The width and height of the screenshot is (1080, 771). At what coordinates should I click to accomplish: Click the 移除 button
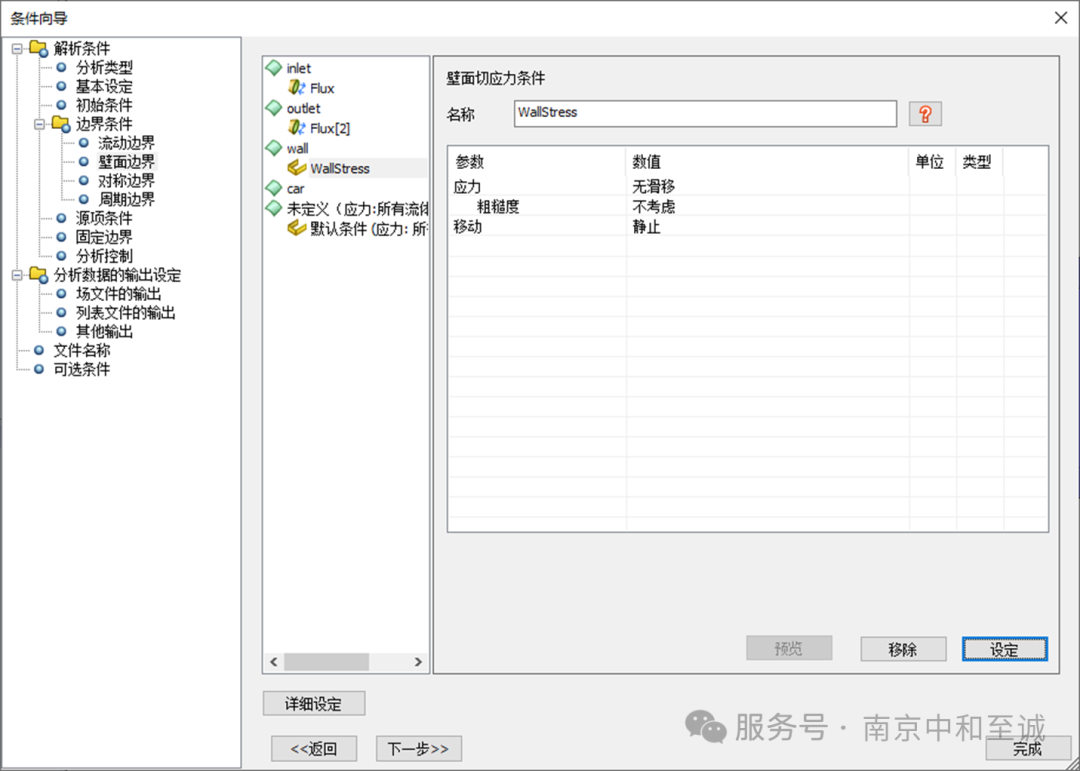(903, 649)
